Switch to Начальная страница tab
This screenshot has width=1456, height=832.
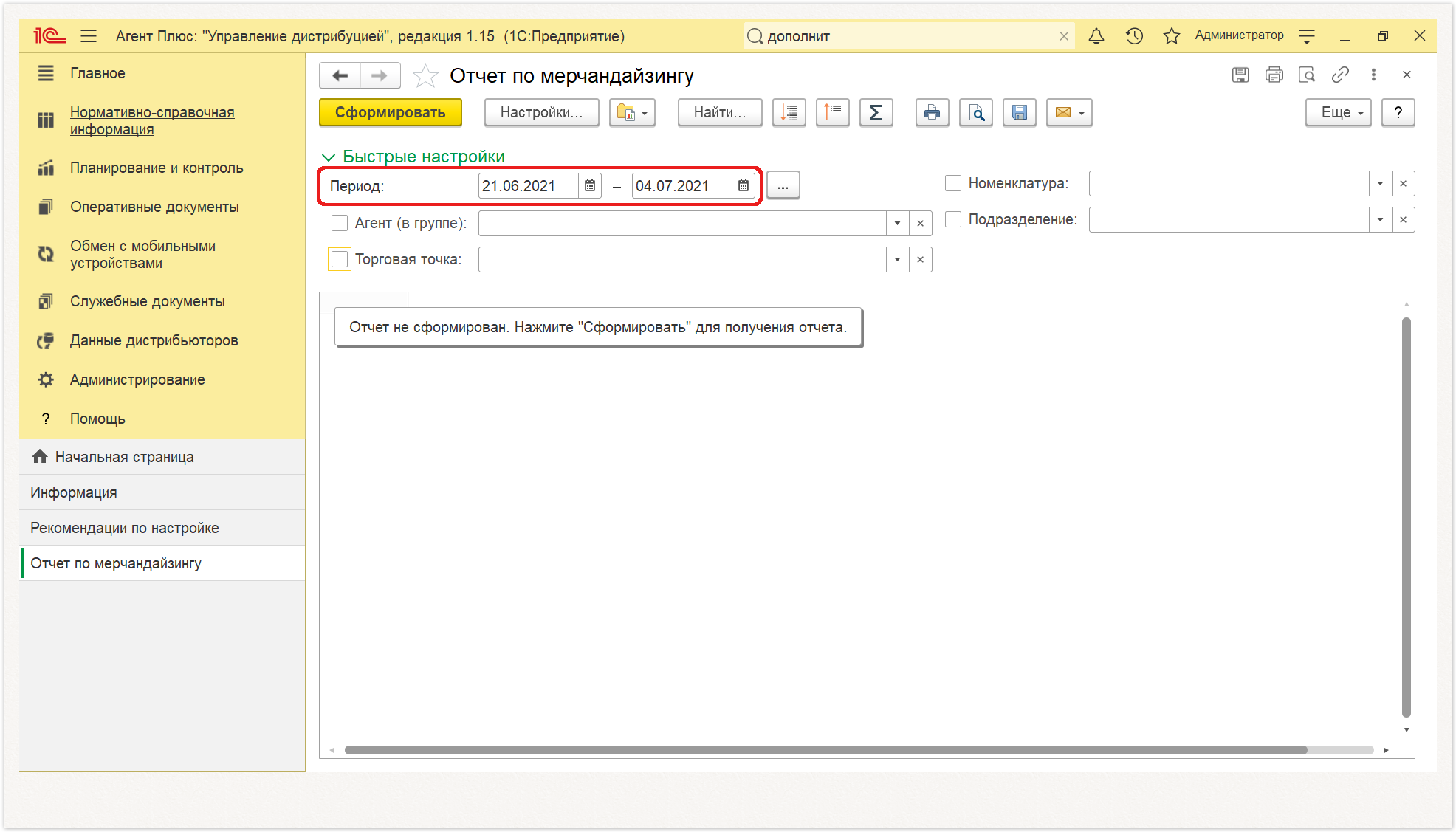162,457
